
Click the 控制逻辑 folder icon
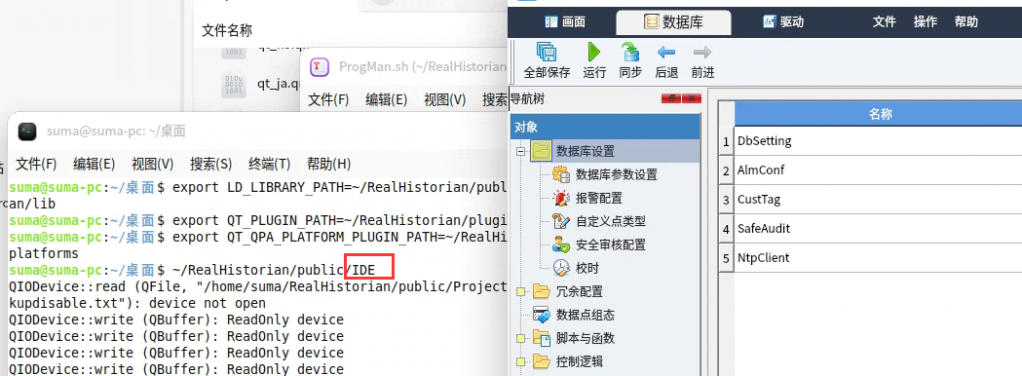point(541,361)
